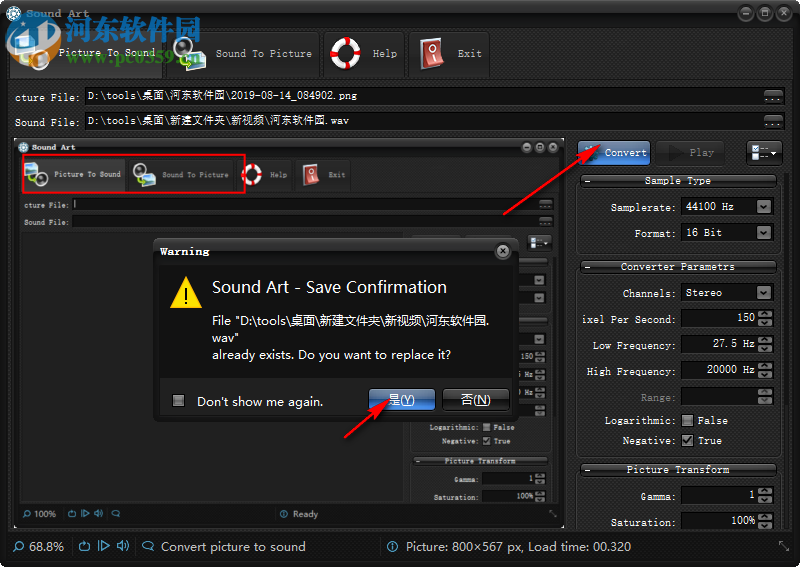Click the 68.8% zoom level text

tap(46, 547)
